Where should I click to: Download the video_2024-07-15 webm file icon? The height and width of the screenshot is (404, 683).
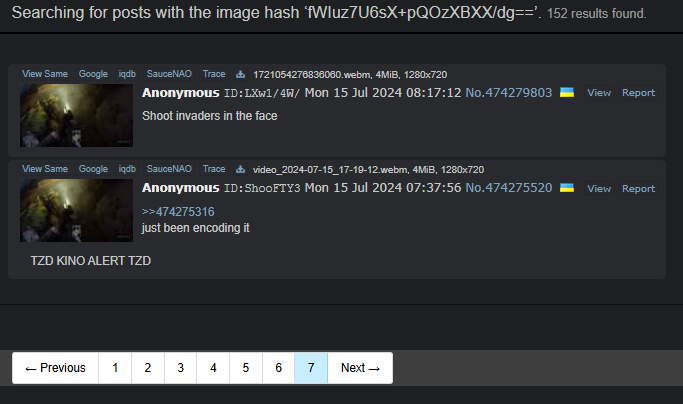240,170
